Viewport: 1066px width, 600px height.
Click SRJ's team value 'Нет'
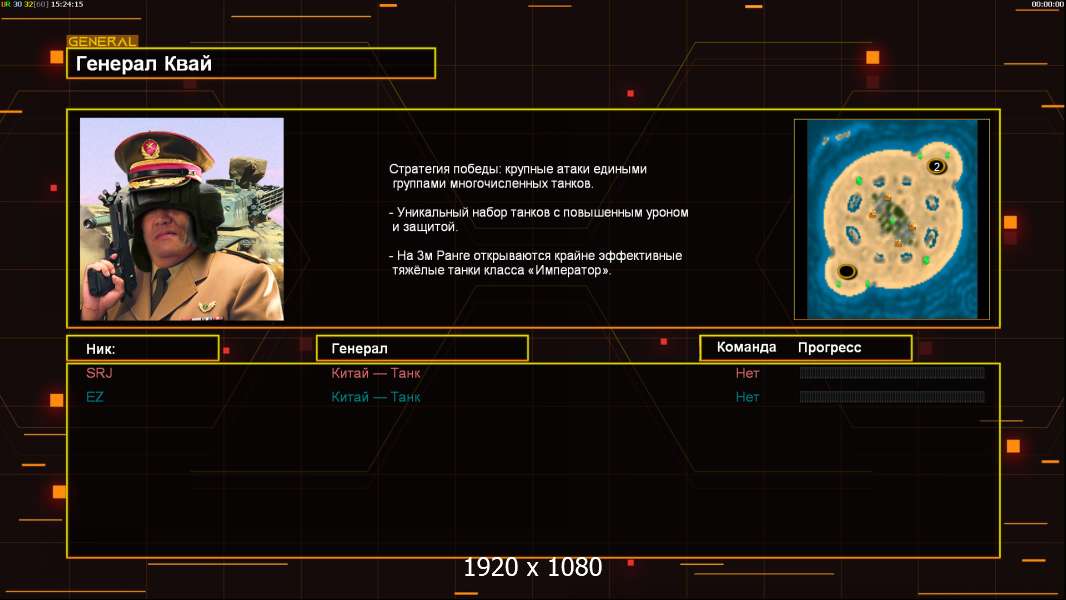[747, 373]
